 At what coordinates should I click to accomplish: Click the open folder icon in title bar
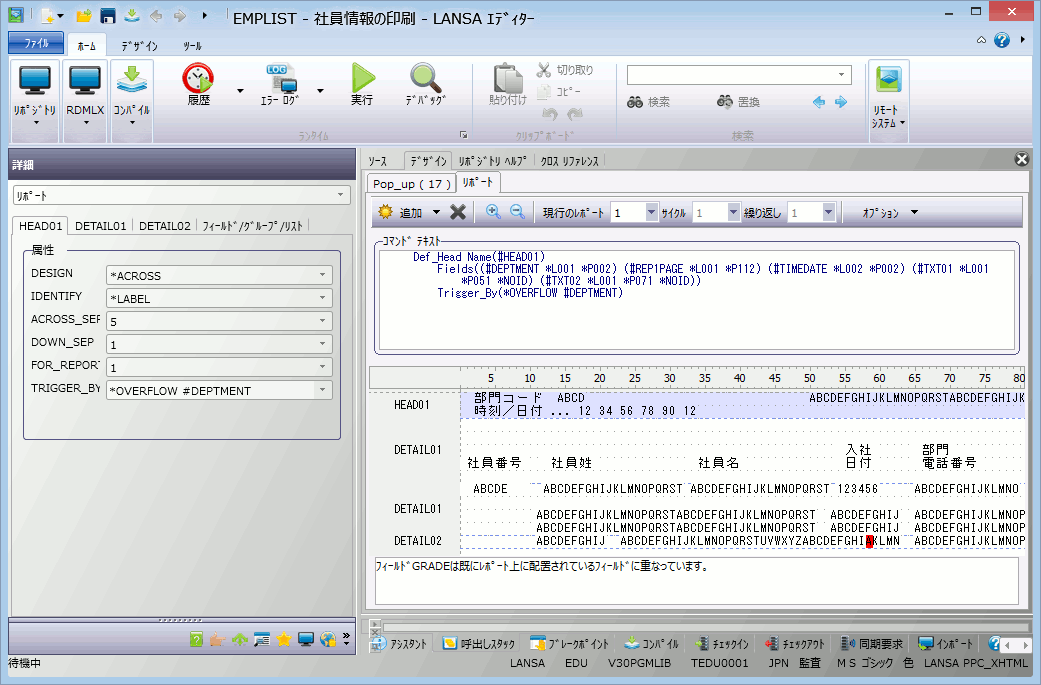(84, 16)
